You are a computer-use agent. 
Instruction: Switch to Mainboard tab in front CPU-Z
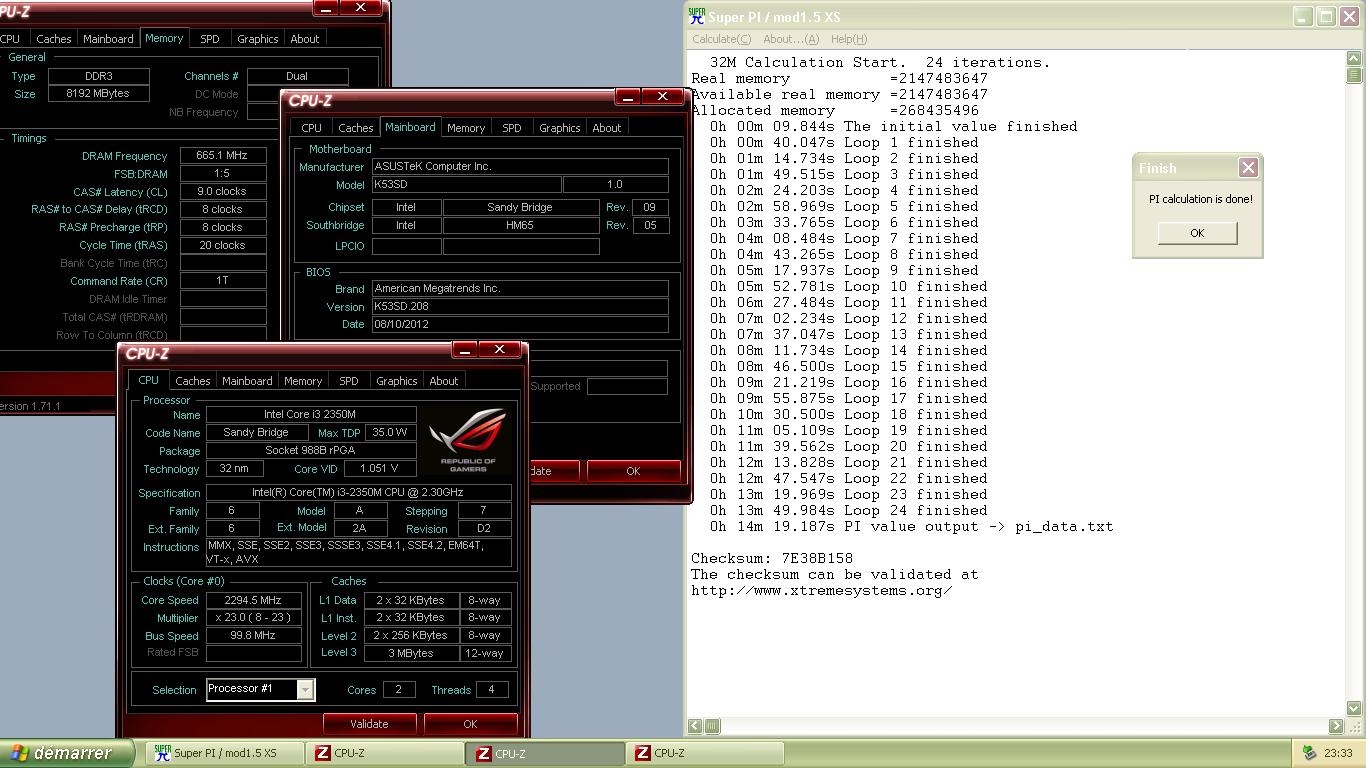tap(247, 381)
